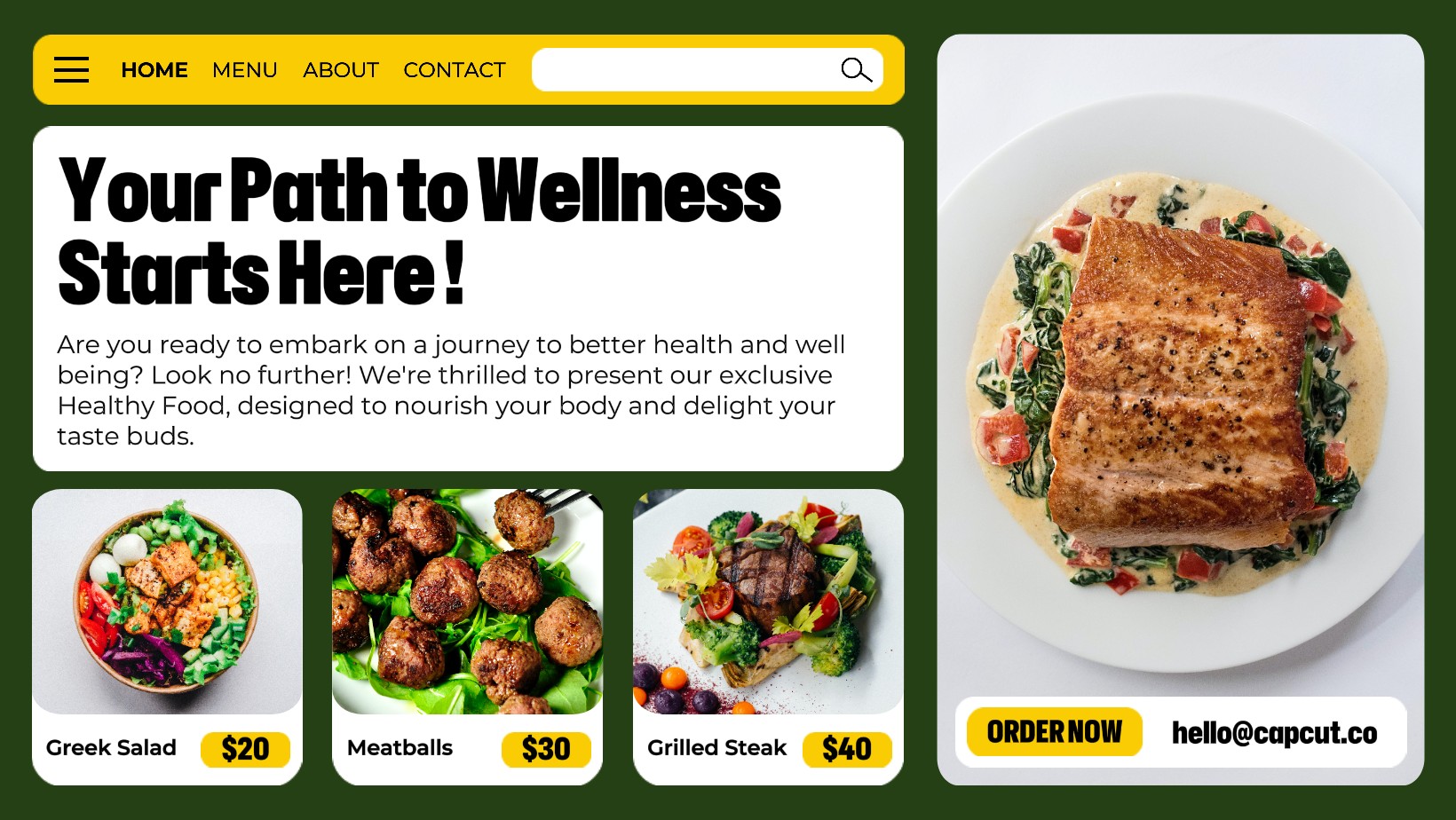Click the magnifying glass search icon
Screen dimensions: 1456x820
pos(856,69)
